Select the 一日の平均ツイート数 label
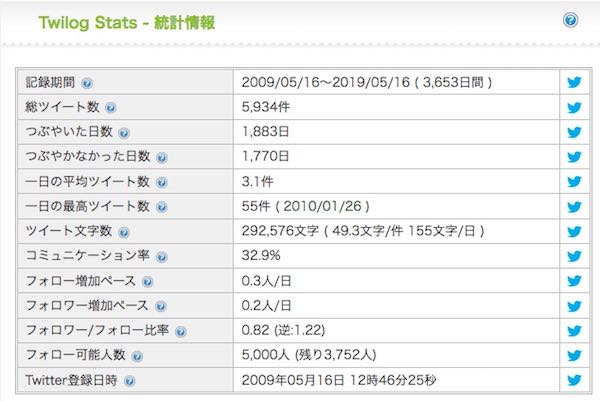This screenshot has width=600, height=401. click(x=88, y=181)
